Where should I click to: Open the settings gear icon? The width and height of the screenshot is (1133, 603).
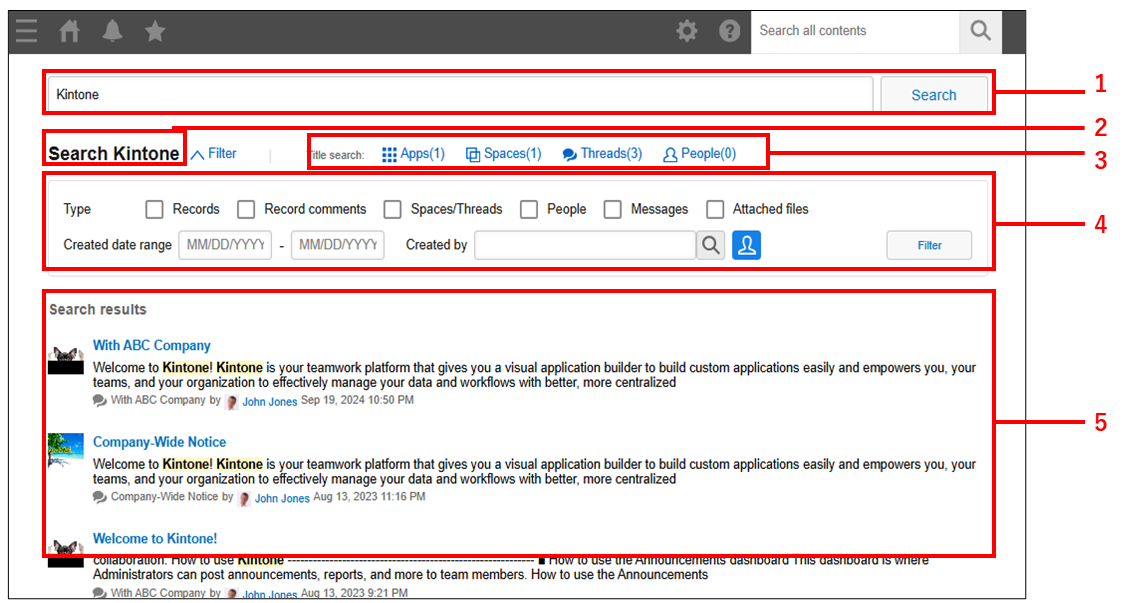pos(687,30)
